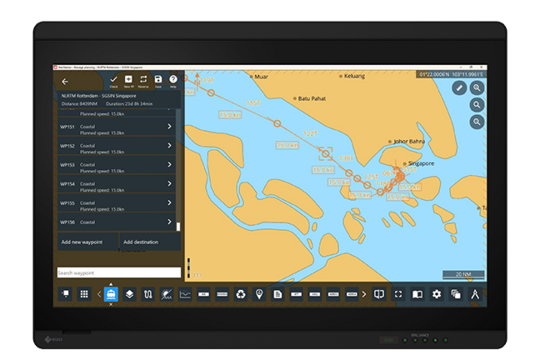Click the 115T course leg label
Viewport: 540px width, 360px height.
(253, 103)
